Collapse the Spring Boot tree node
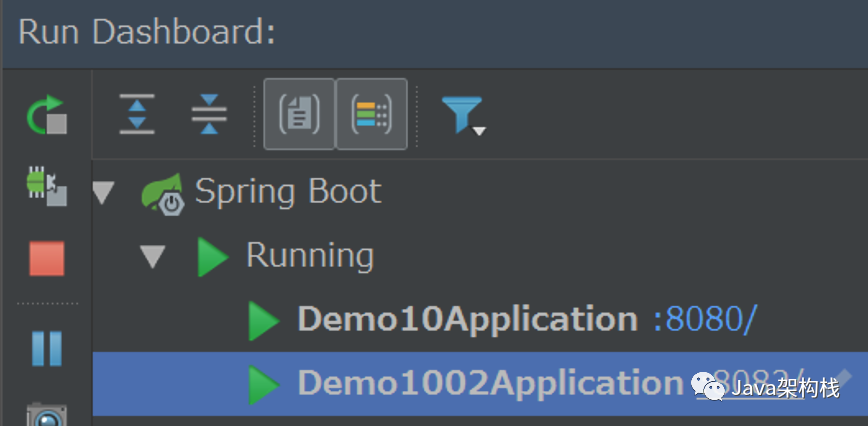 [x=103, y=194]
